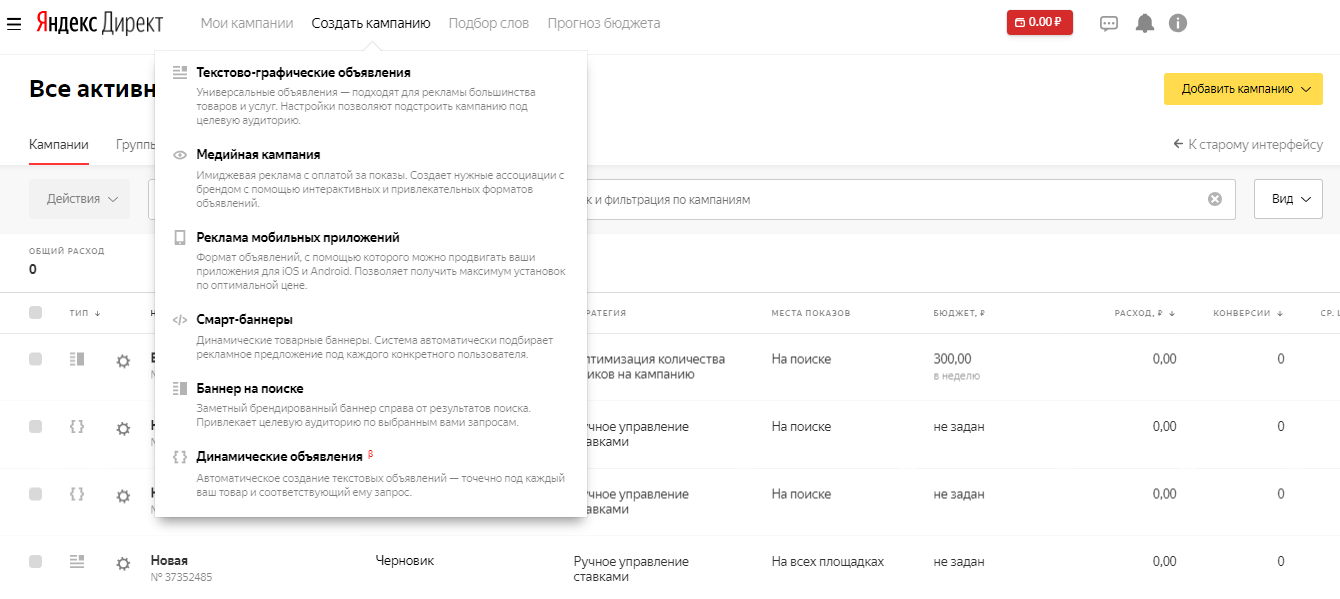Image resolution: width=1340 pixels, height=599 pixels.
Task: Clear the campaign search field
Action: tap(1215, 199)
